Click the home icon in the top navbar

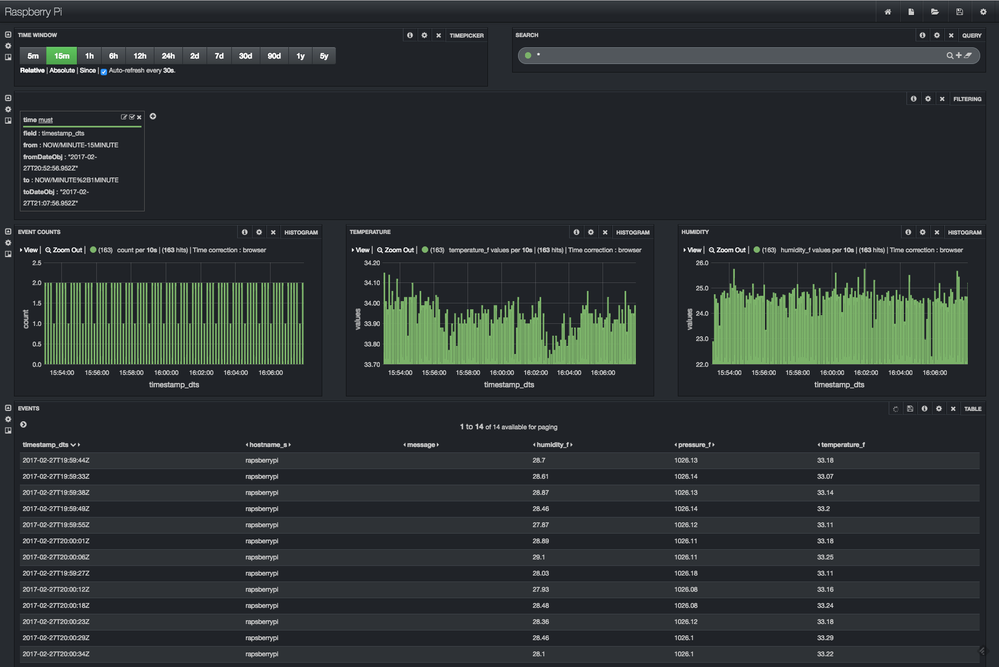(886, 12)
